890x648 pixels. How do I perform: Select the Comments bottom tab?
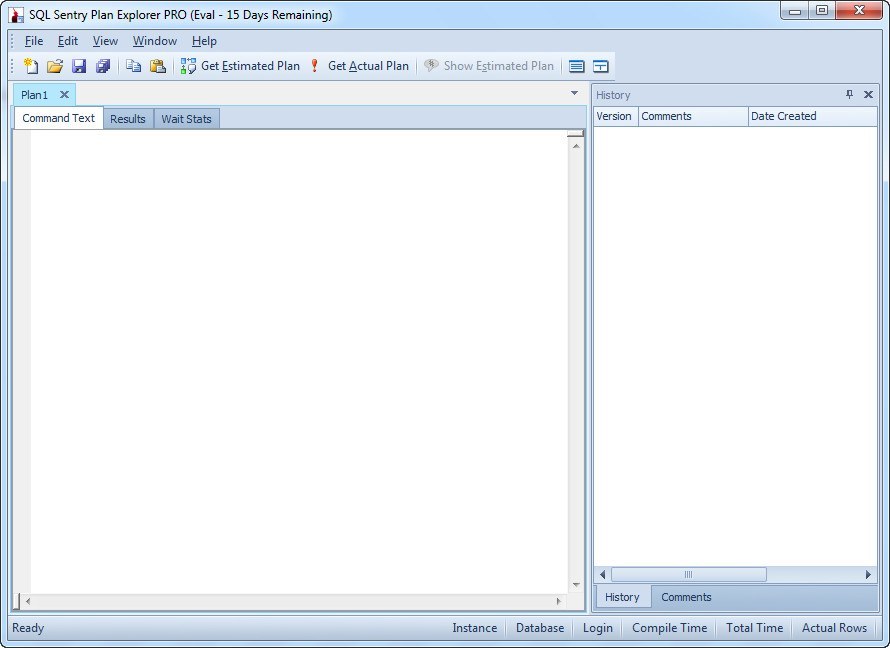pos(686,597)
